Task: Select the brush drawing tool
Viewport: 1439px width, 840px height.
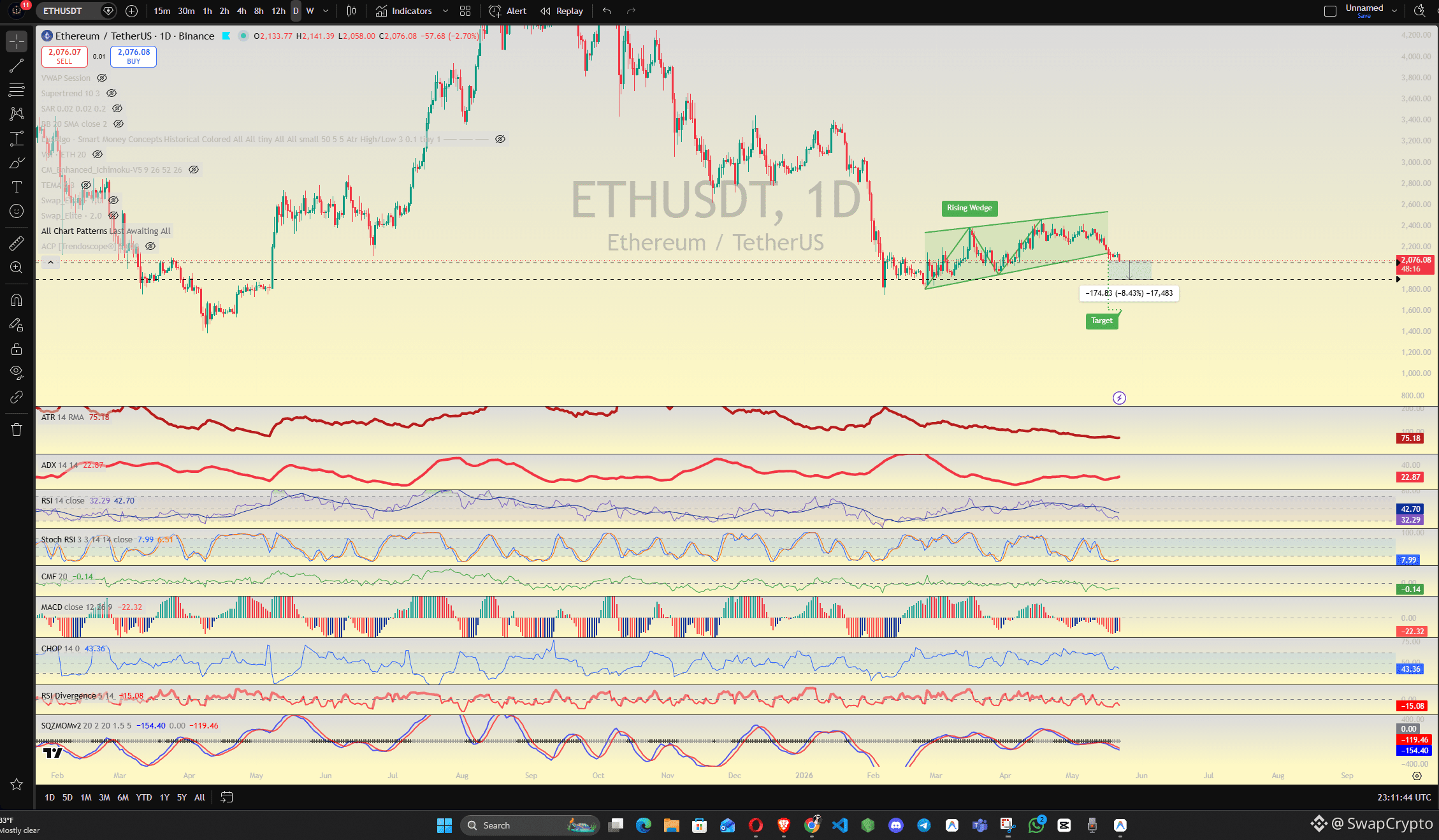Action: pos(17,163)
